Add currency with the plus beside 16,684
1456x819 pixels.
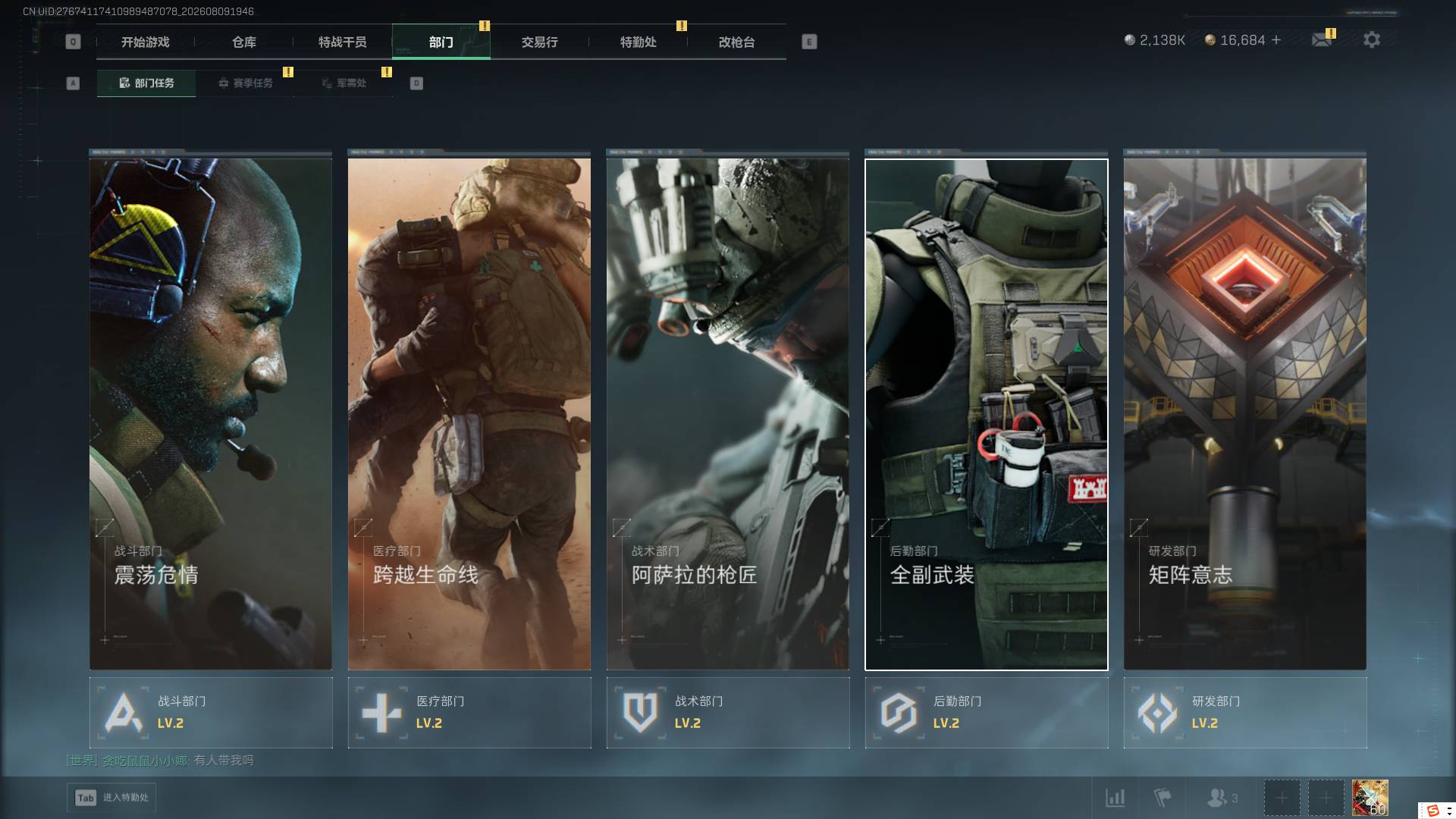(1276, 40)
